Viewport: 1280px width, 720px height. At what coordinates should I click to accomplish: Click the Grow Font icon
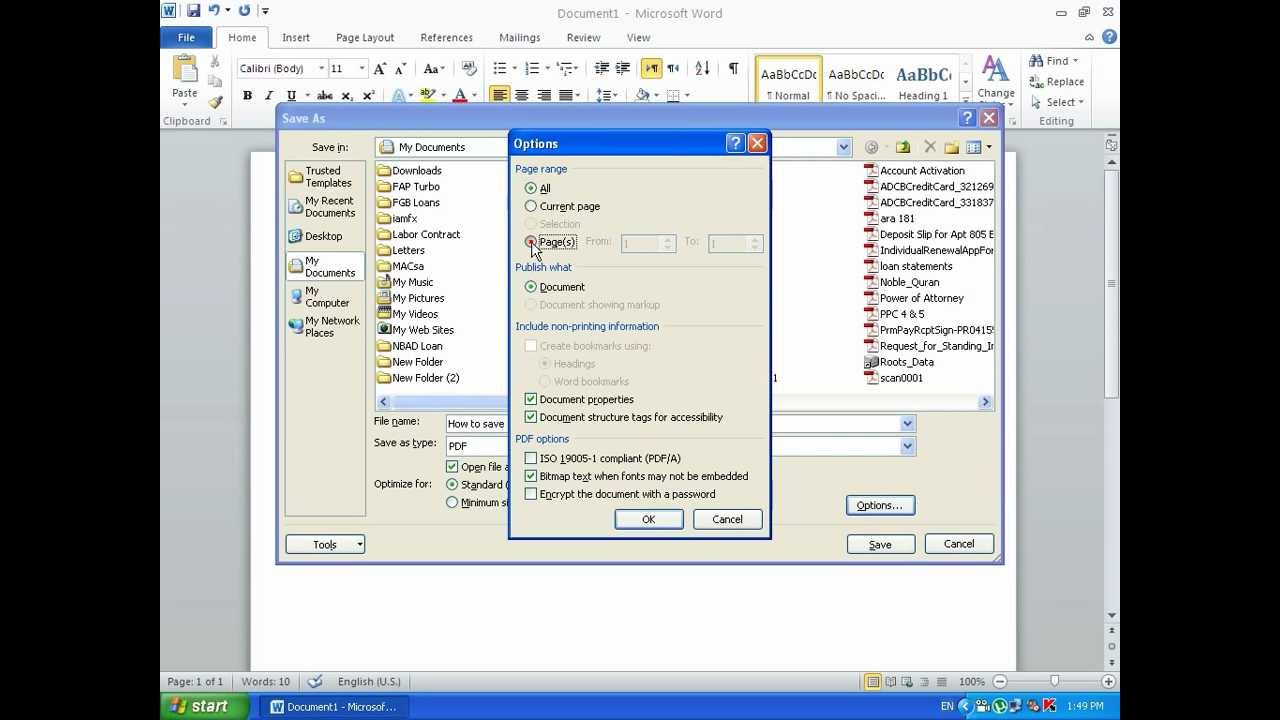(379, 69)
